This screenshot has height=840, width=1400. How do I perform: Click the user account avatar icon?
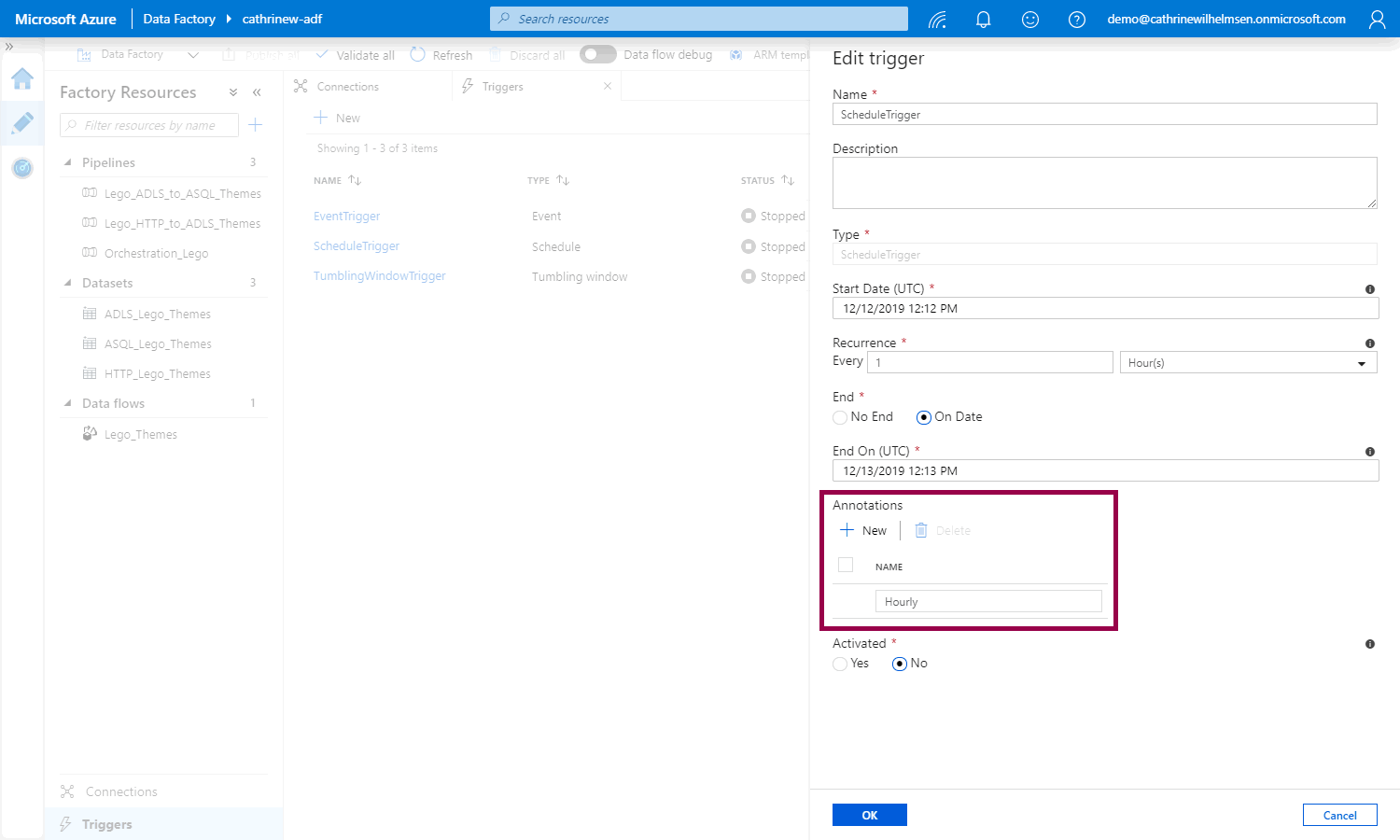click(1377, 19)
